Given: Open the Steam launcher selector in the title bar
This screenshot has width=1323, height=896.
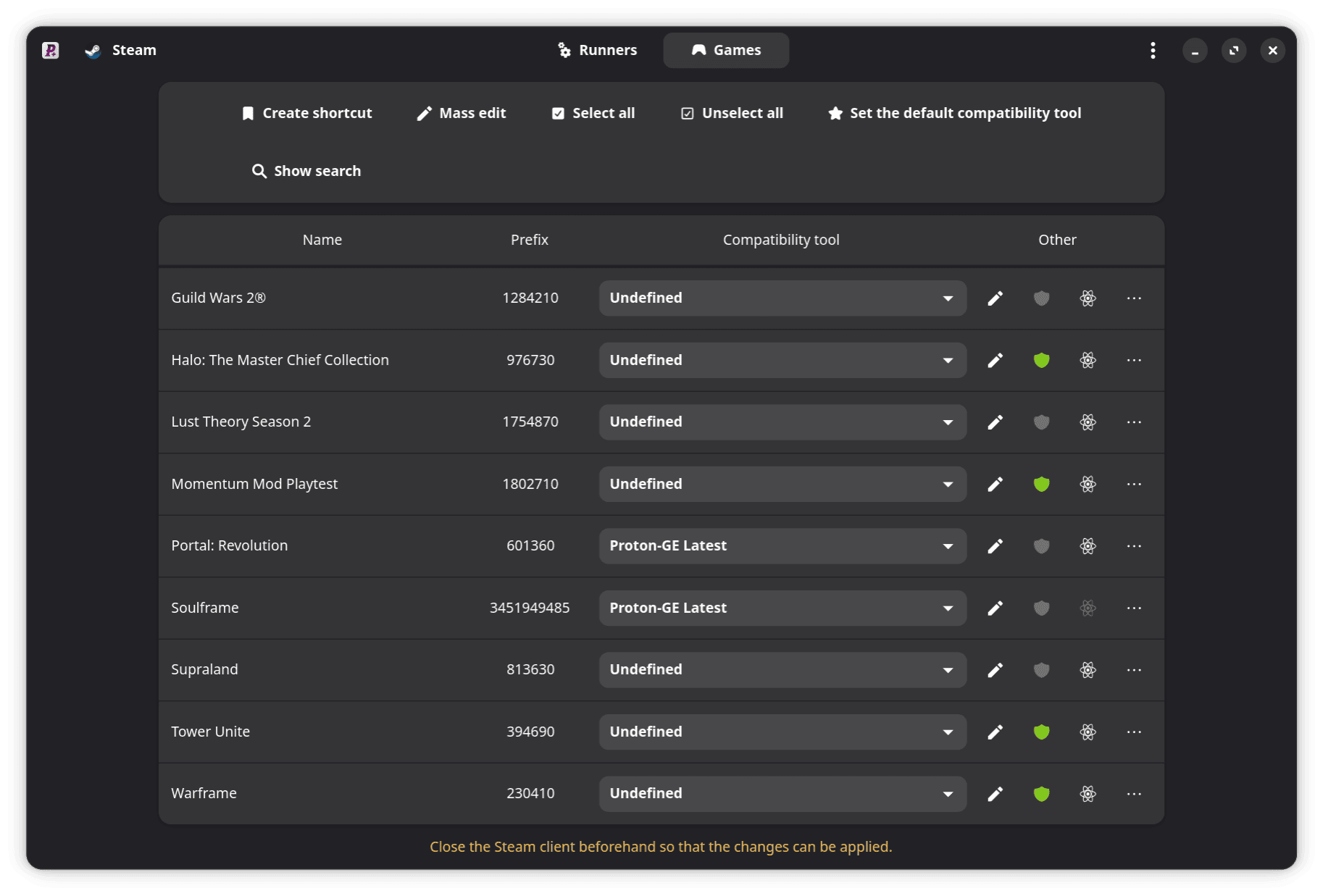Looking at the screenshot, I should click(x=120, y=50).
